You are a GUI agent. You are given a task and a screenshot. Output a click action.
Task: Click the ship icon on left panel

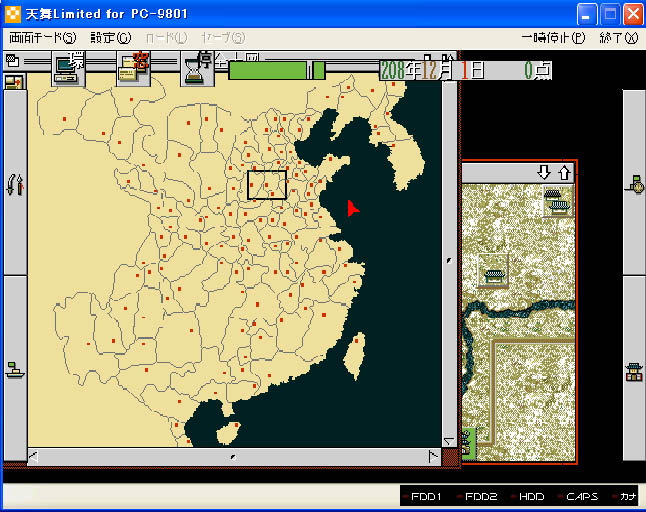[x=14, y=368]
